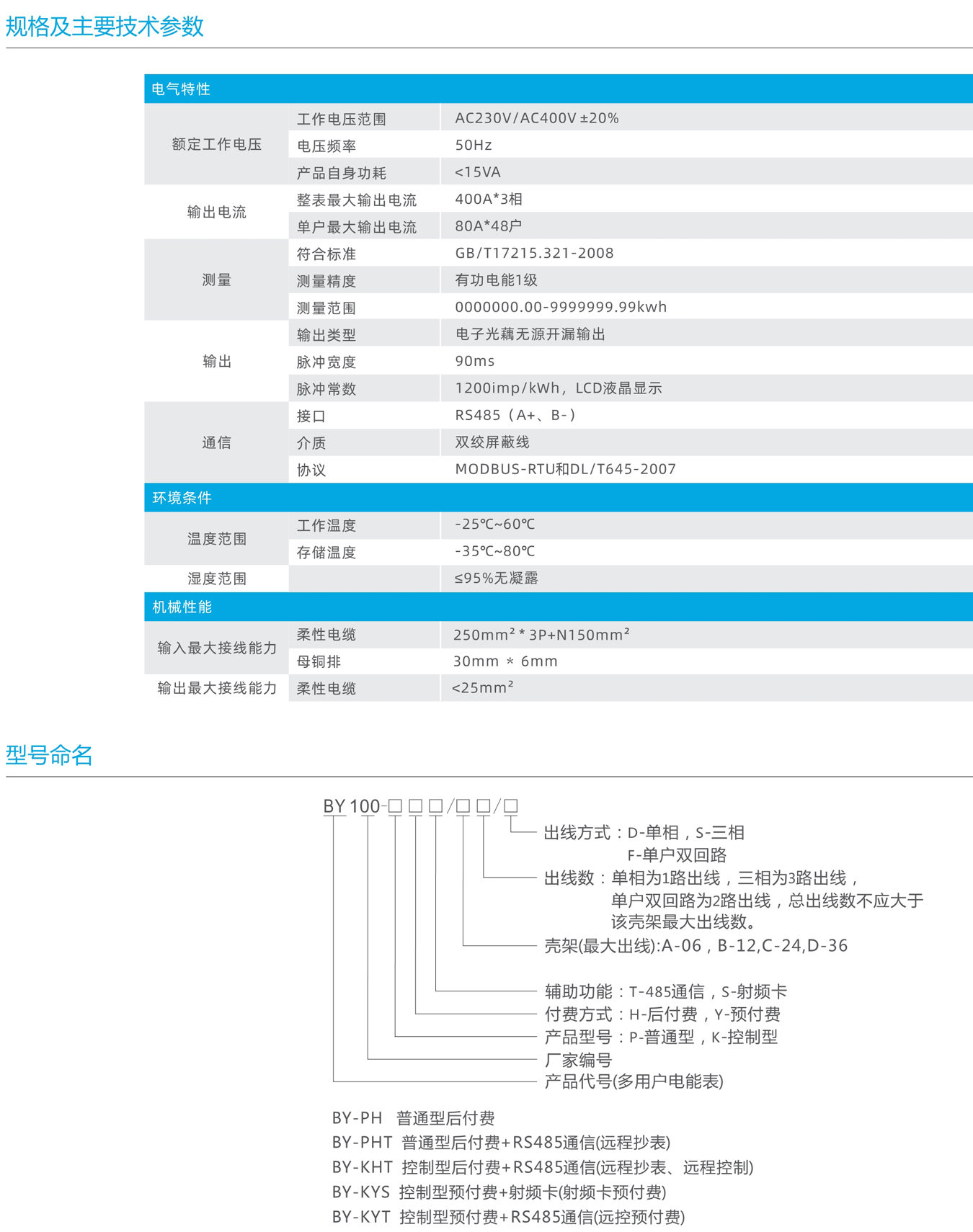Click the 400A*3相 output current value
The width and height of the screenshot is (973, 1232).
point(489,199)
